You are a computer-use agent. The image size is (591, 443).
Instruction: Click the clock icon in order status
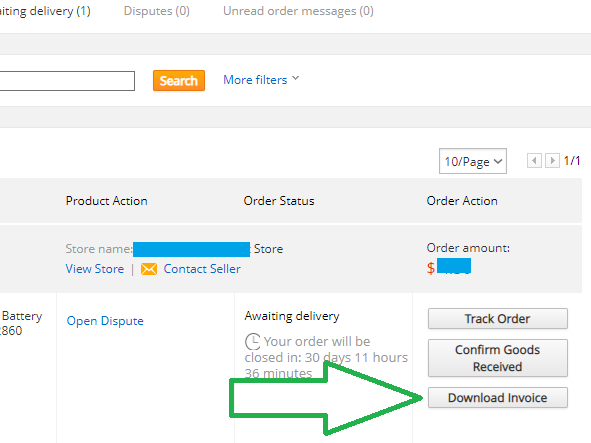coord(253,342)
